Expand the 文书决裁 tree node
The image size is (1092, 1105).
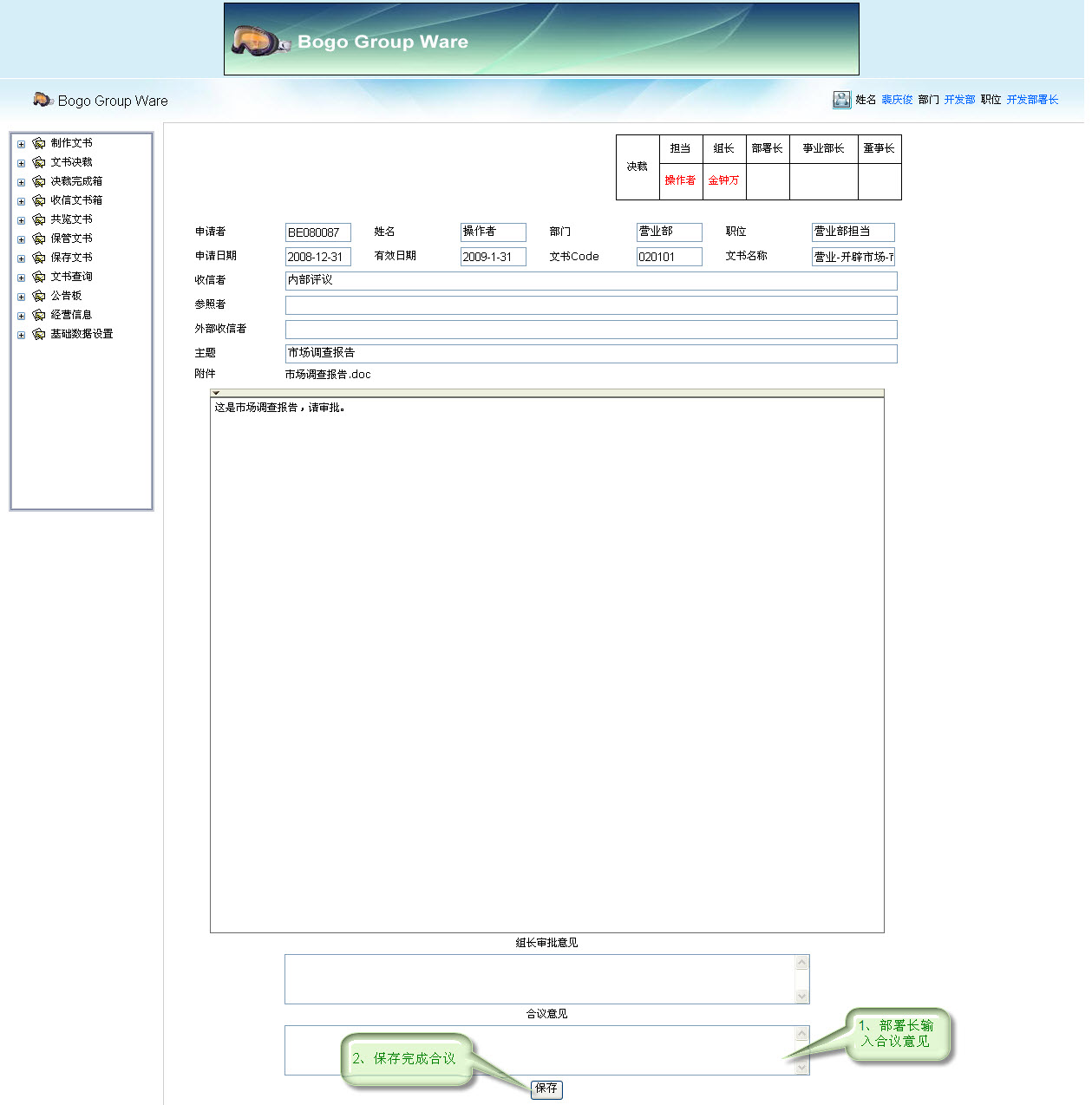pos(20,162)
